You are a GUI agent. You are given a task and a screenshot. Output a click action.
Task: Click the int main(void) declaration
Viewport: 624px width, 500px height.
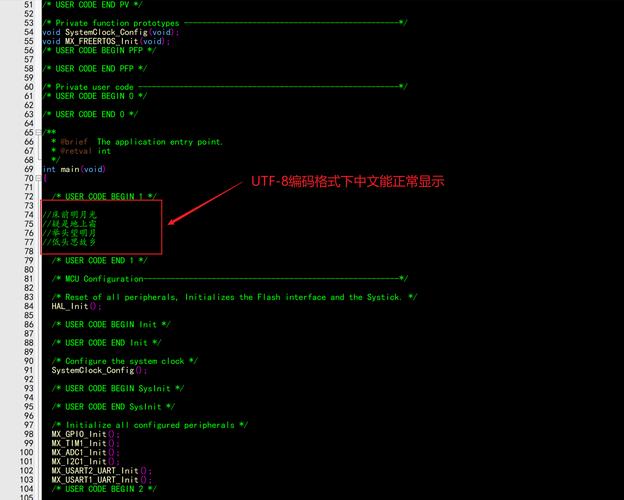coord(74,169)
